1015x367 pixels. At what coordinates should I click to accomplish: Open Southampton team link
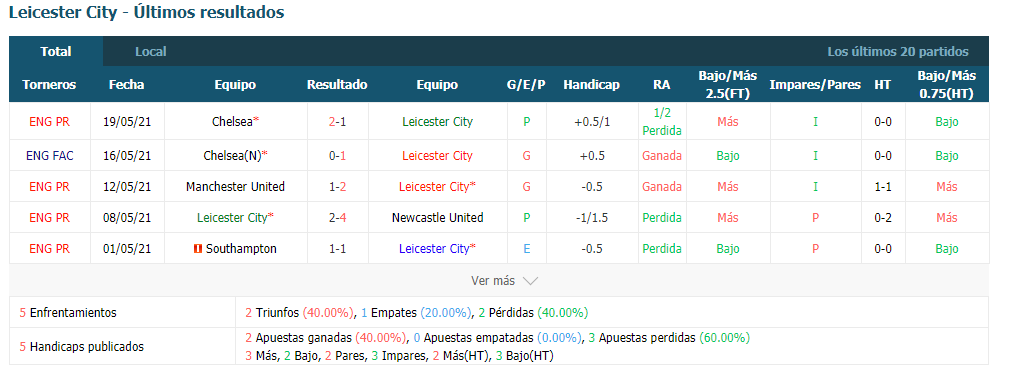click(241, 249)
